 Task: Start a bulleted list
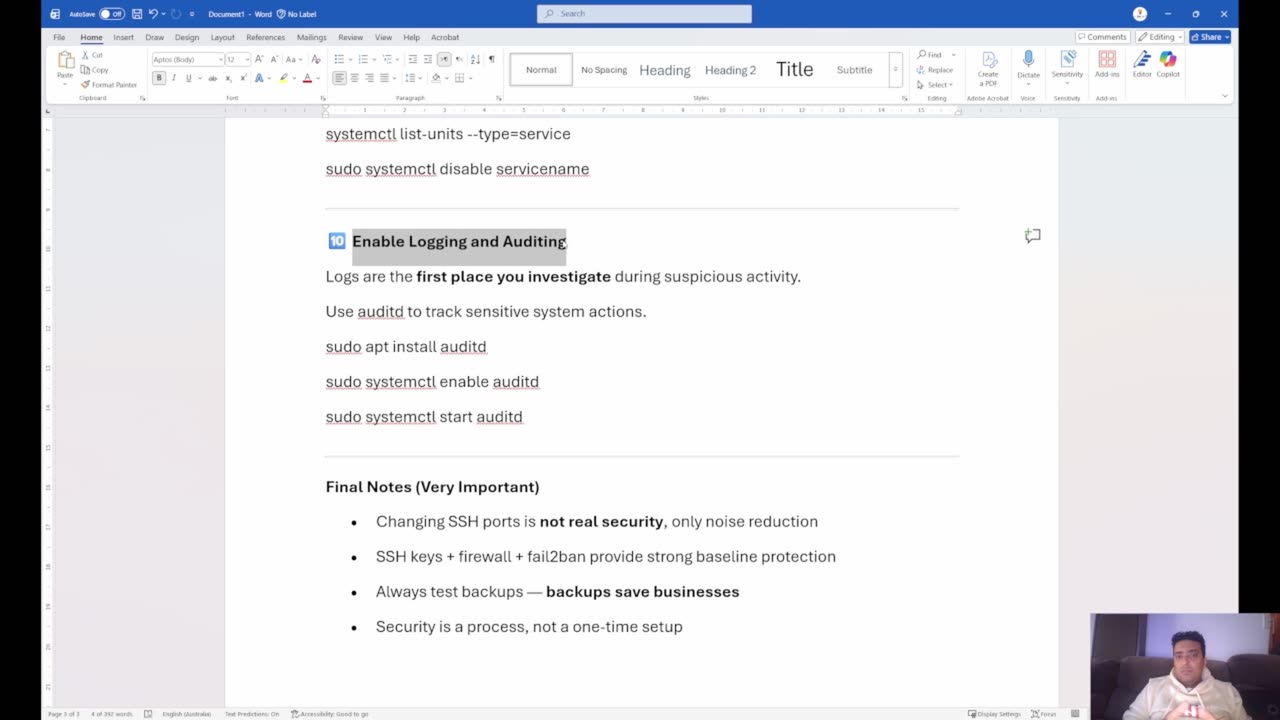pyautogui.click(x=339, y=59)
